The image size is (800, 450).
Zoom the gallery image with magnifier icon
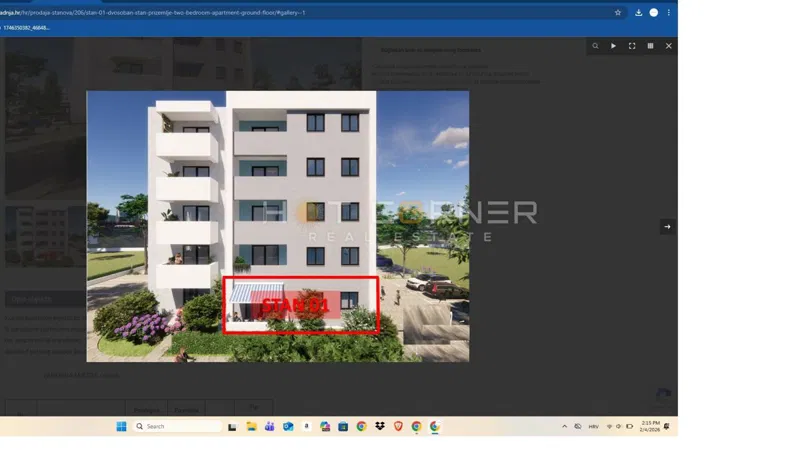pos(595,46)
